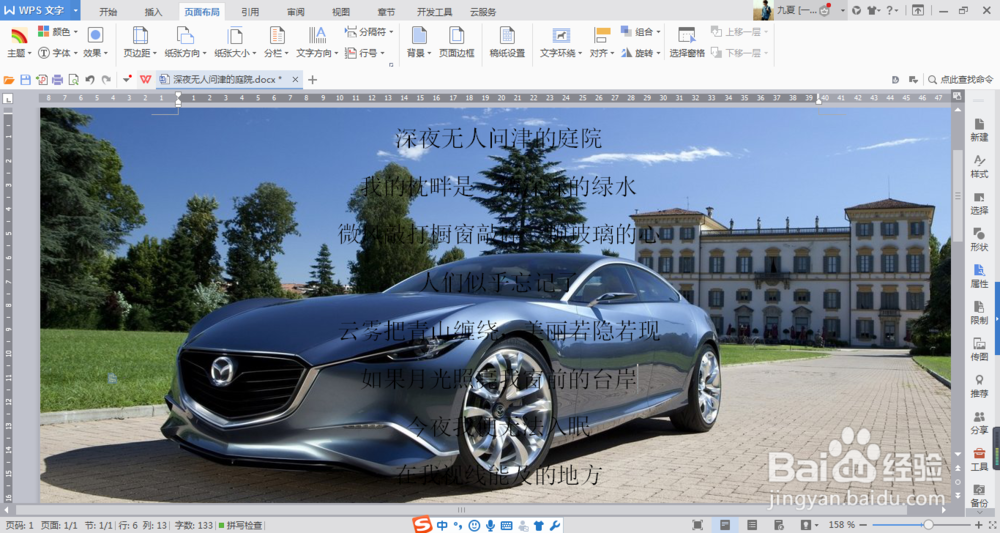
Task: Open the user account 九夏 dropdown
Action: [x=842, y=11]
